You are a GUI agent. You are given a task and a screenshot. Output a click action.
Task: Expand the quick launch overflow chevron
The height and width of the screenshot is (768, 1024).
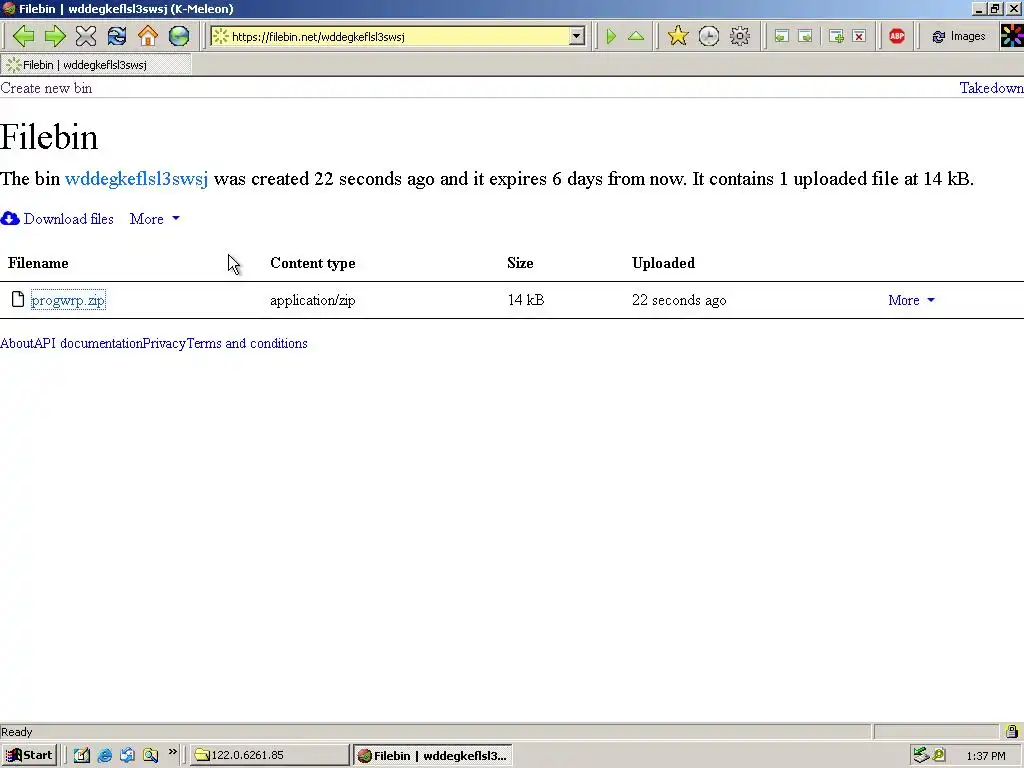pos(172,752)
